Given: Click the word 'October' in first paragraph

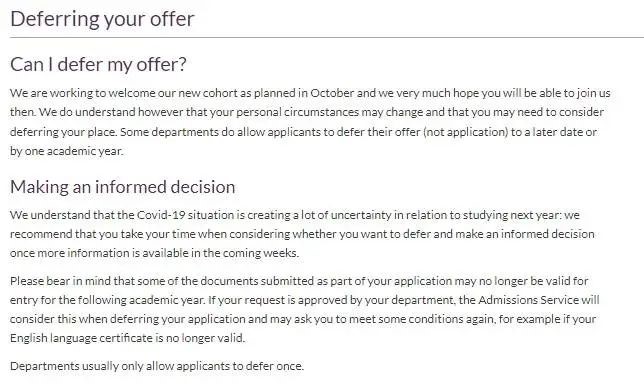Looking at the screenshot, I should [332, 93].
